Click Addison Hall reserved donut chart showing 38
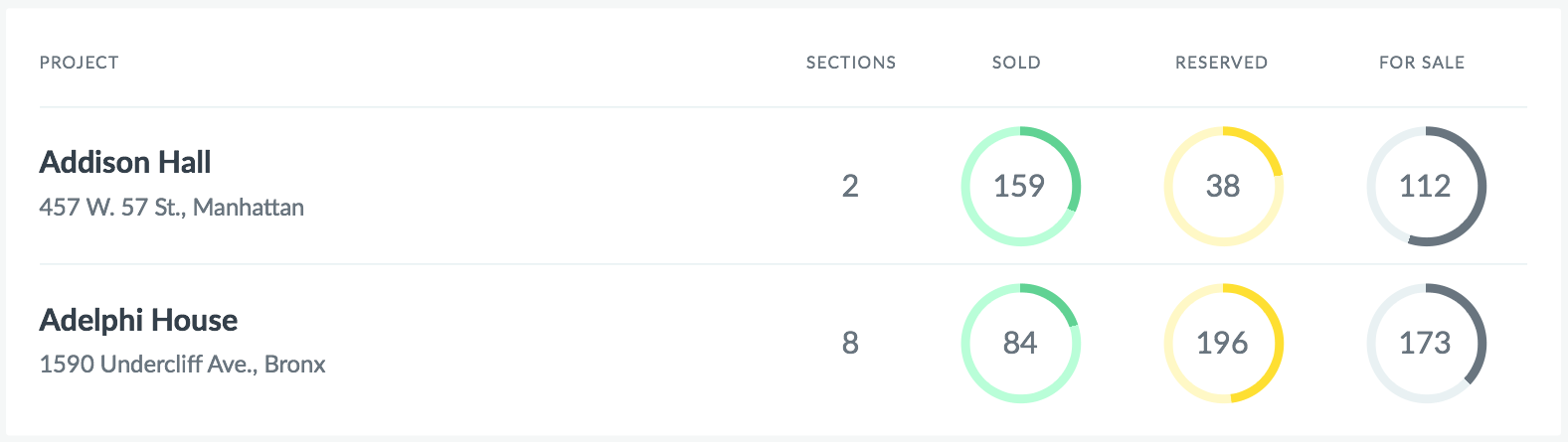The image size is (1568, 442). [1223, 186]
